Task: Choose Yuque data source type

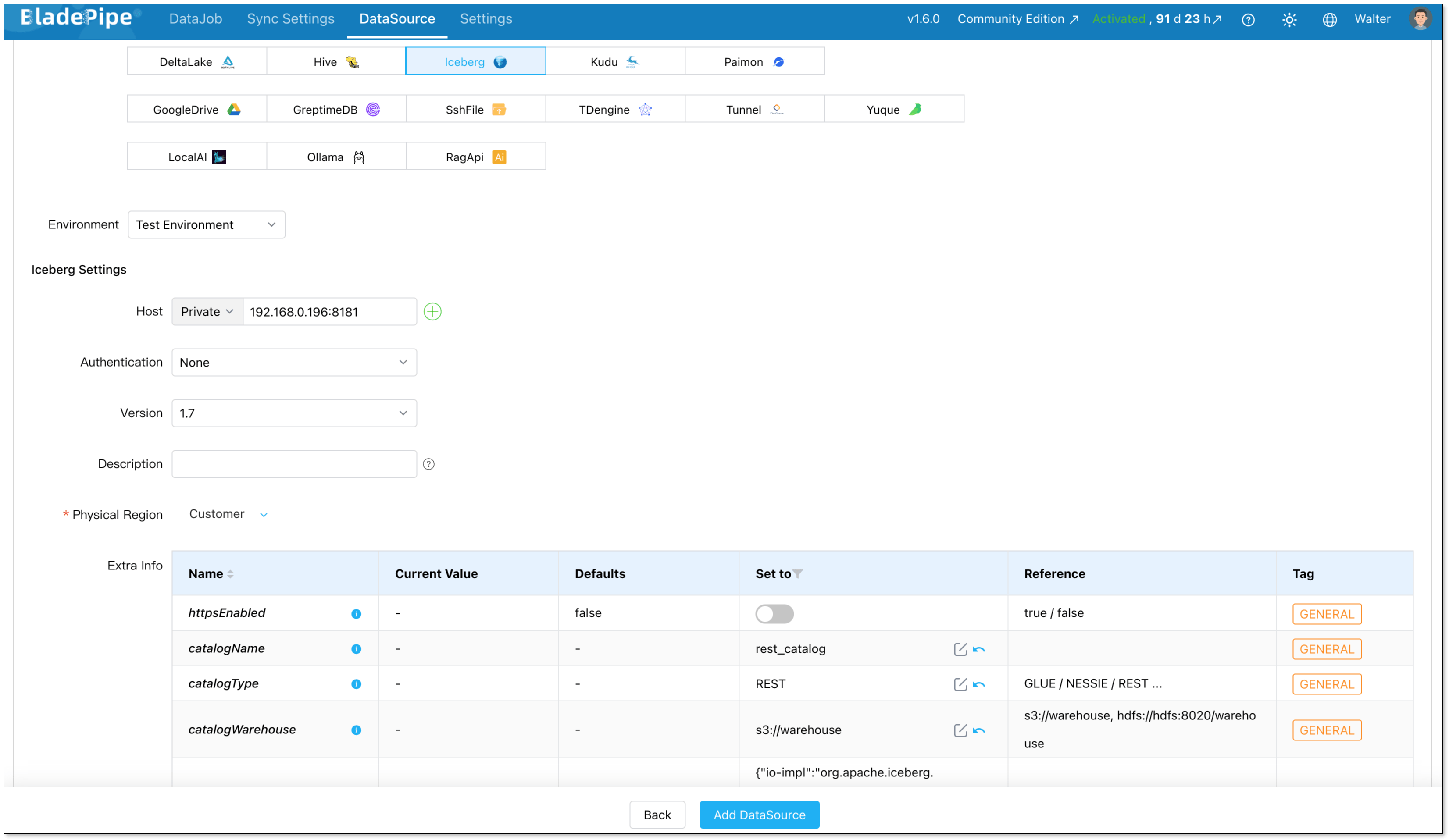Action: pos(894,109)
